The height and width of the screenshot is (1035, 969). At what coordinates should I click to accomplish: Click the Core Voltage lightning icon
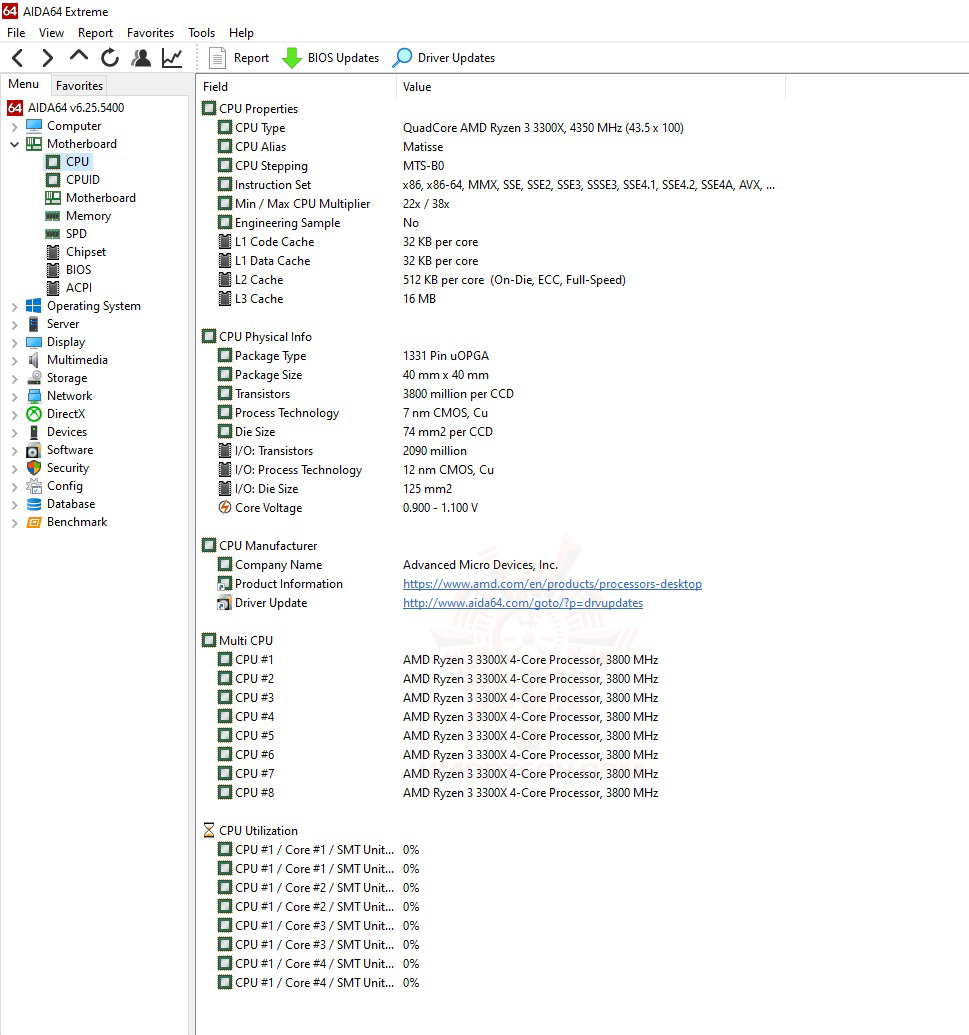[x=225, y=508]
